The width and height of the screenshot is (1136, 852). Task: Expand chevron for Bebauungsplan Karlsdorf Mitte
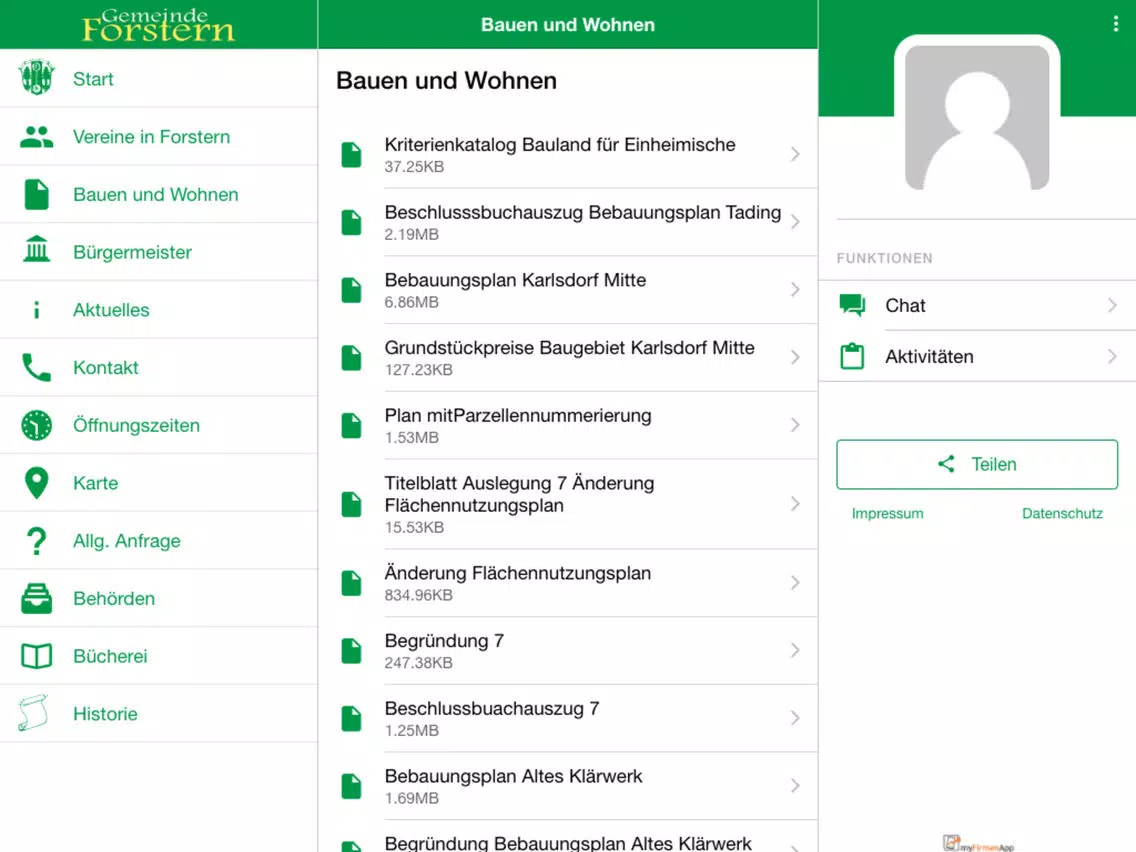pyautogui.click(x=795, y=290)
